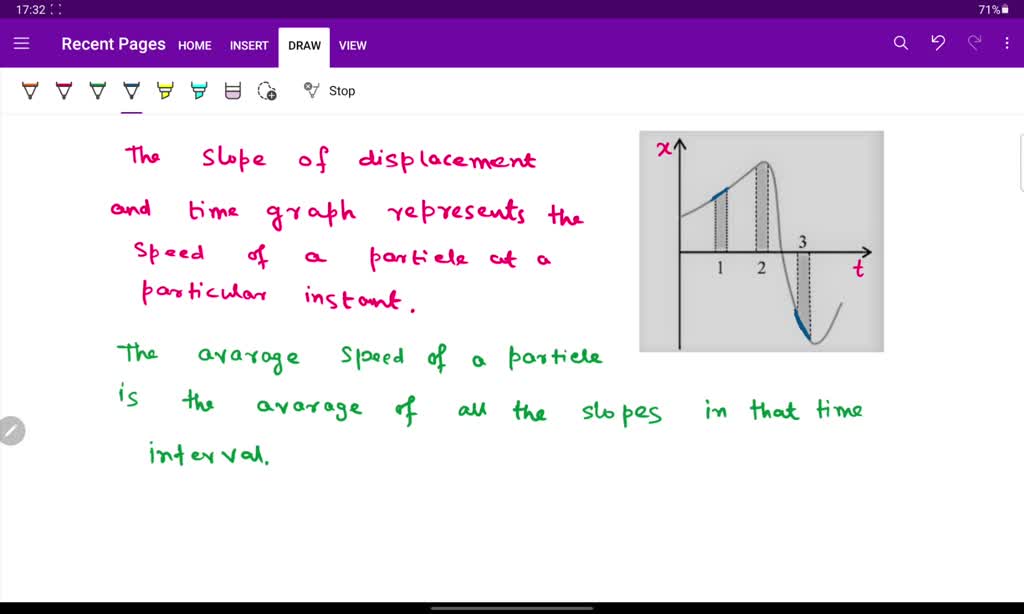Stop drawing mode
This screenshot has width=1024, height=614.
(x=330, y=91)
